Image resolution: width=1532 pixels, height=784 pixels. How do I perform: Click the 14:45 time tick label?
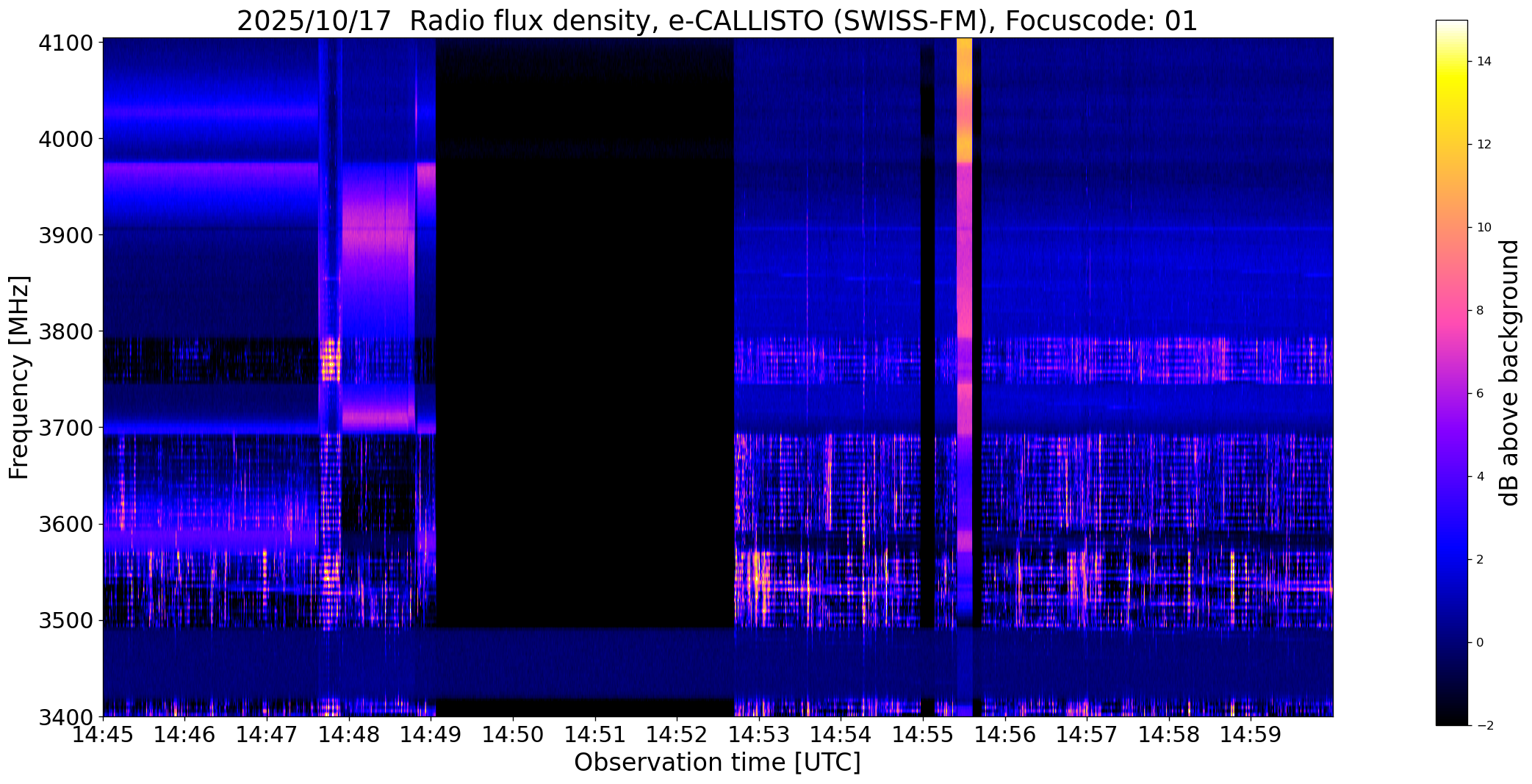103,734
